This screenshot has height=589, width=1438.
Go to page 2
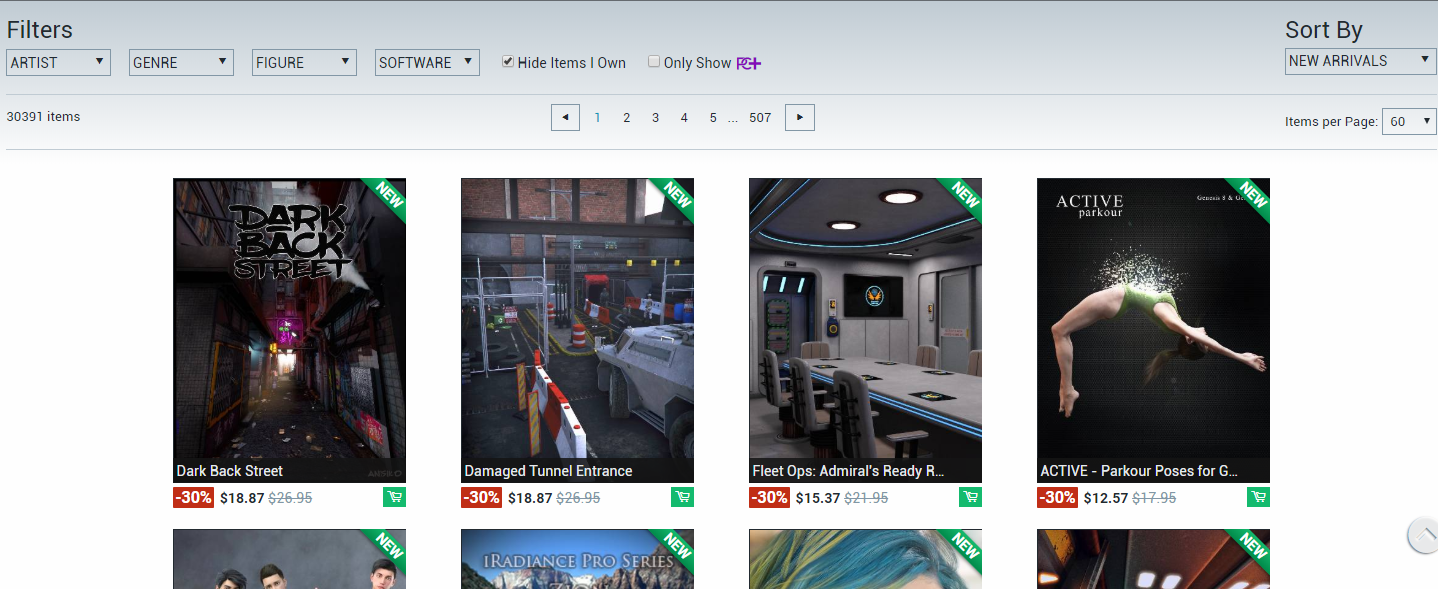627,117
